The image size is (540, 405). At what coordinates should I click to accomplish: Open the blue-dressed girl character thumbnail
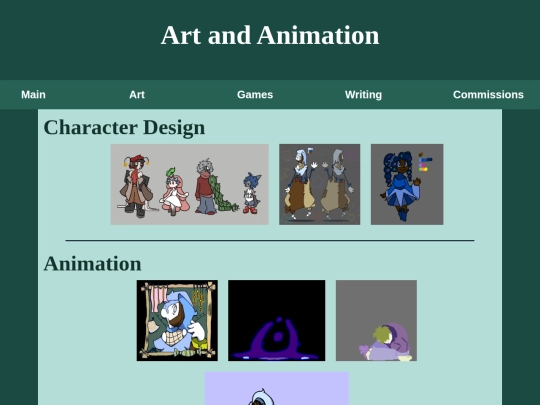click(x=407, y=184)
